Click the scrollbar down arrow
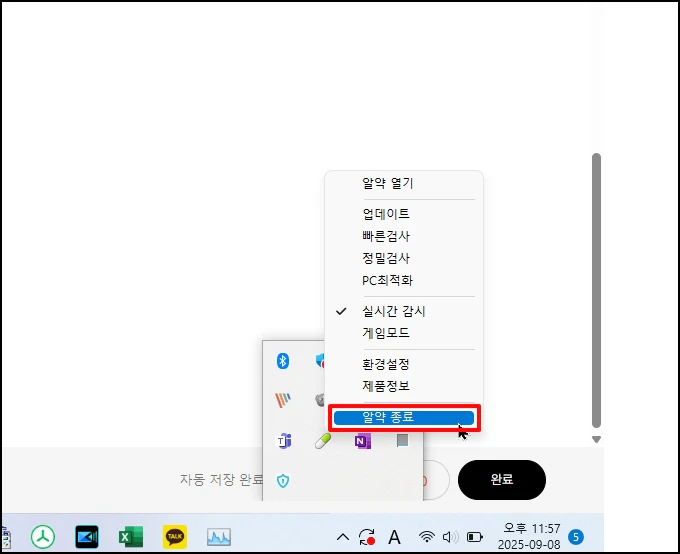The height and width of the screenshot is (554, 680). [x=596, y=439]
